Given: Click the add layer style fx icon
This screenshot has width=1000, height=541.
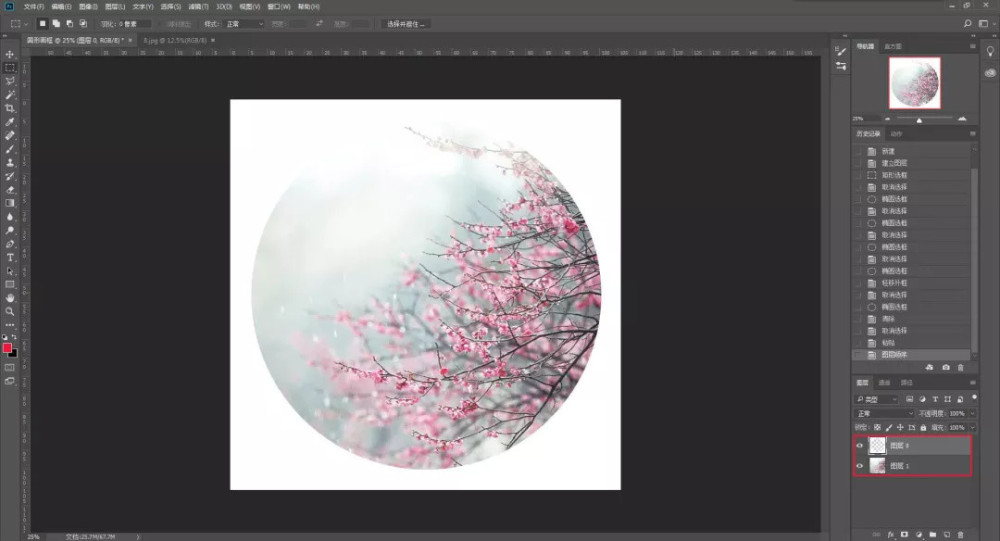Looking at the screenshot, I should (x=889, y=534).
